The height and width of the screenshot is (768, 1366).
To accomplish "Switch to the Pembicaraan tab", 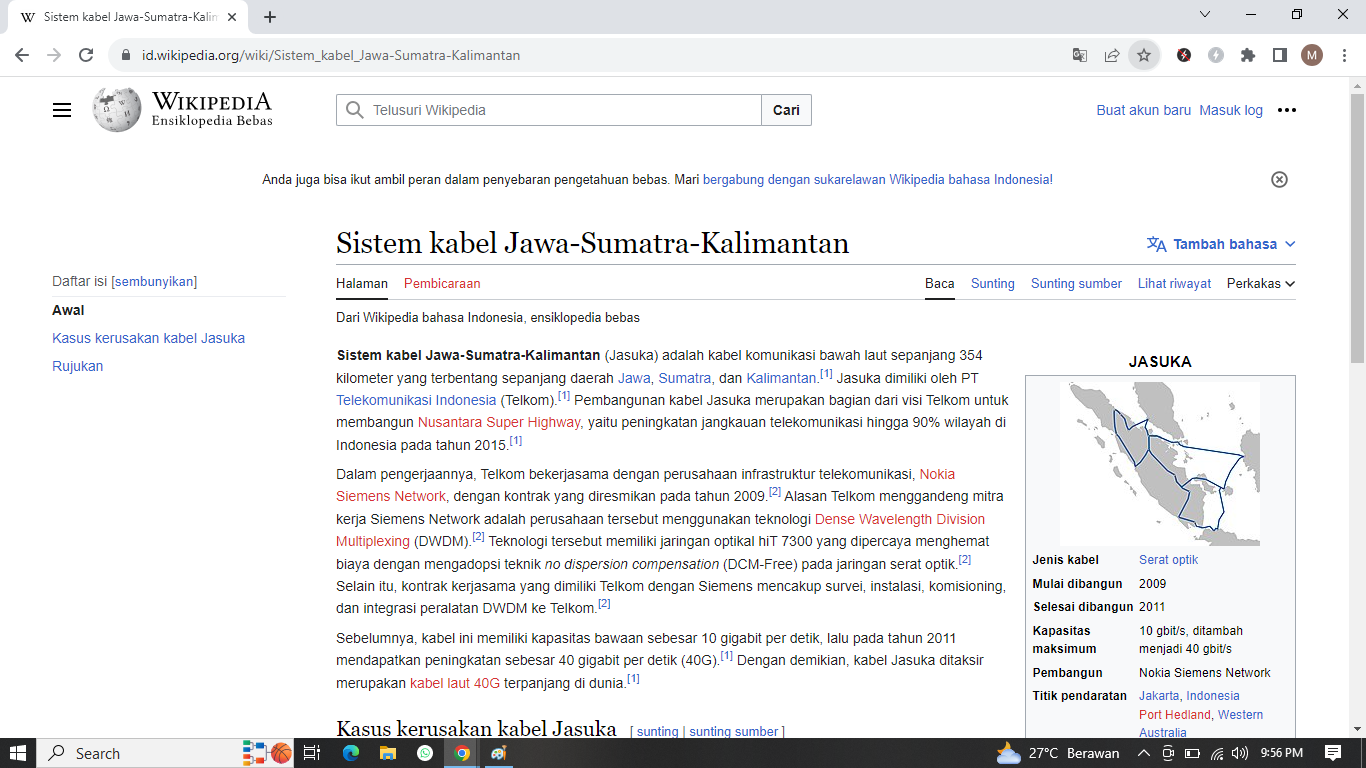I will [x=442, y=283].
